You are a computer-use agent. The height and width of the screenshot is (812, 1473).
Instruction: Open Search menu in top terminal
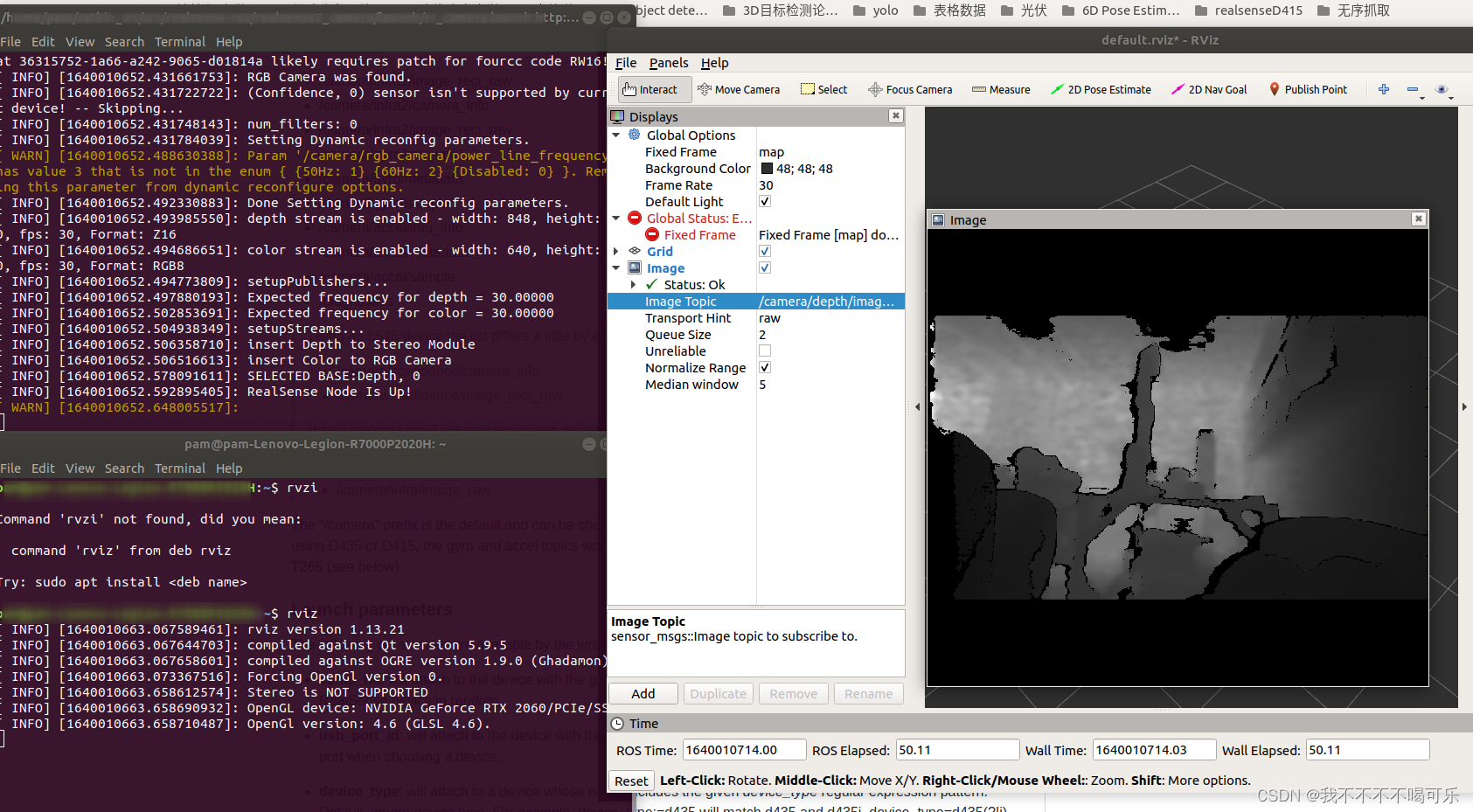(x=124, y=42)
